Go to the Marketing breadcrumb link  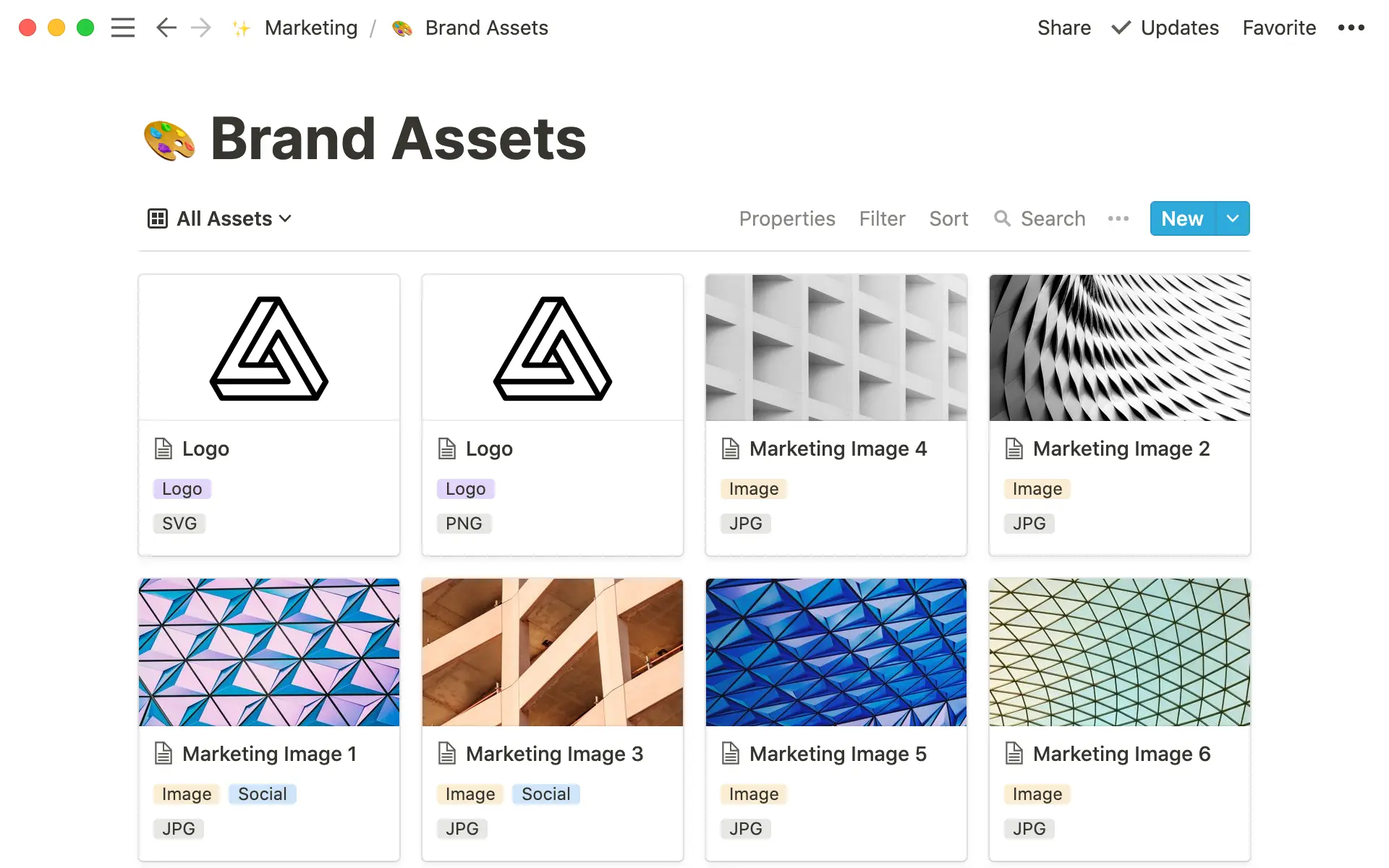pyautogui.click(x=311, y=28)
